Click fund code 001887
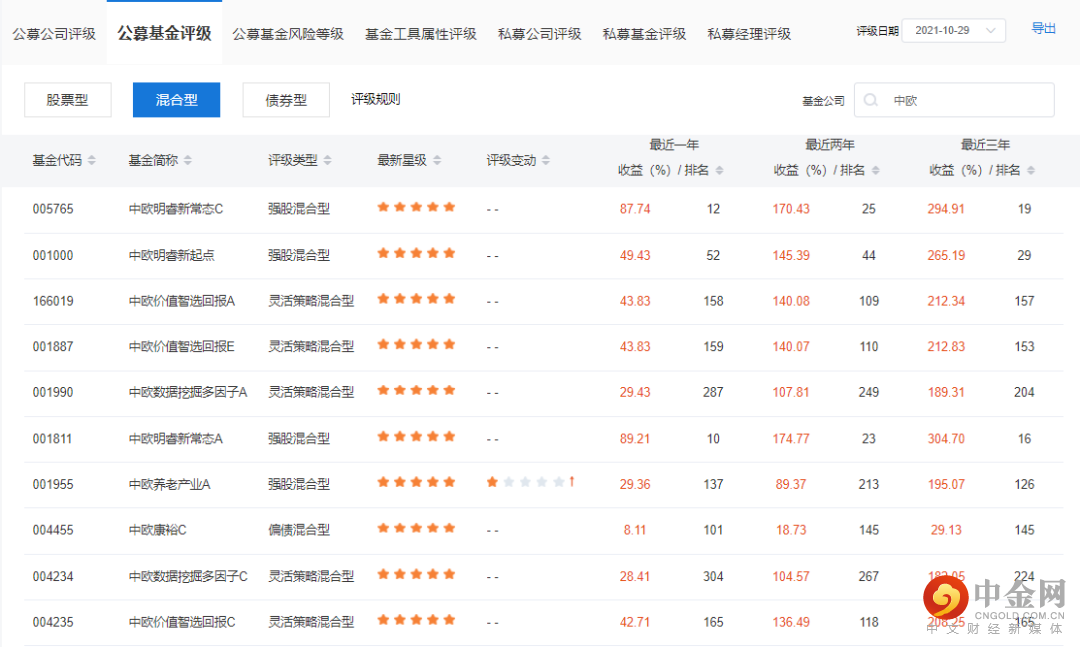The image size is (1080, 647). pyautogui.click(x=53, y=347)
